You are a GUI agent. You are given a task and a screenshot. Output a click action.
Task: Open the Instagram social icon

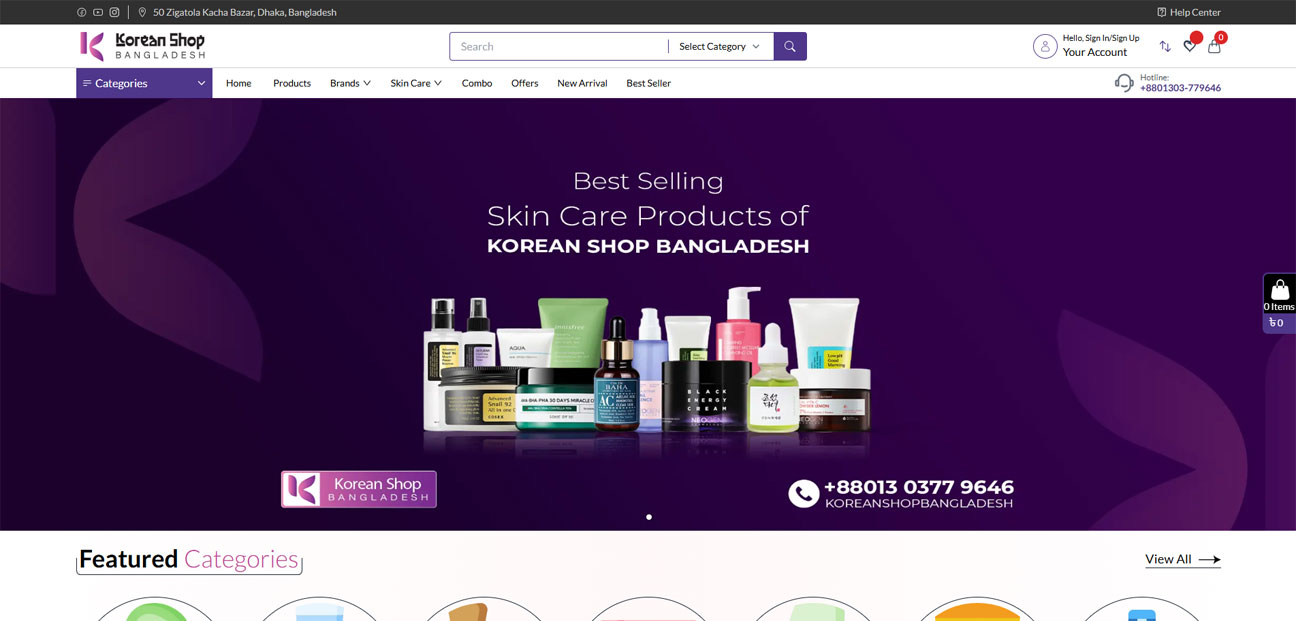click(114, 12)
